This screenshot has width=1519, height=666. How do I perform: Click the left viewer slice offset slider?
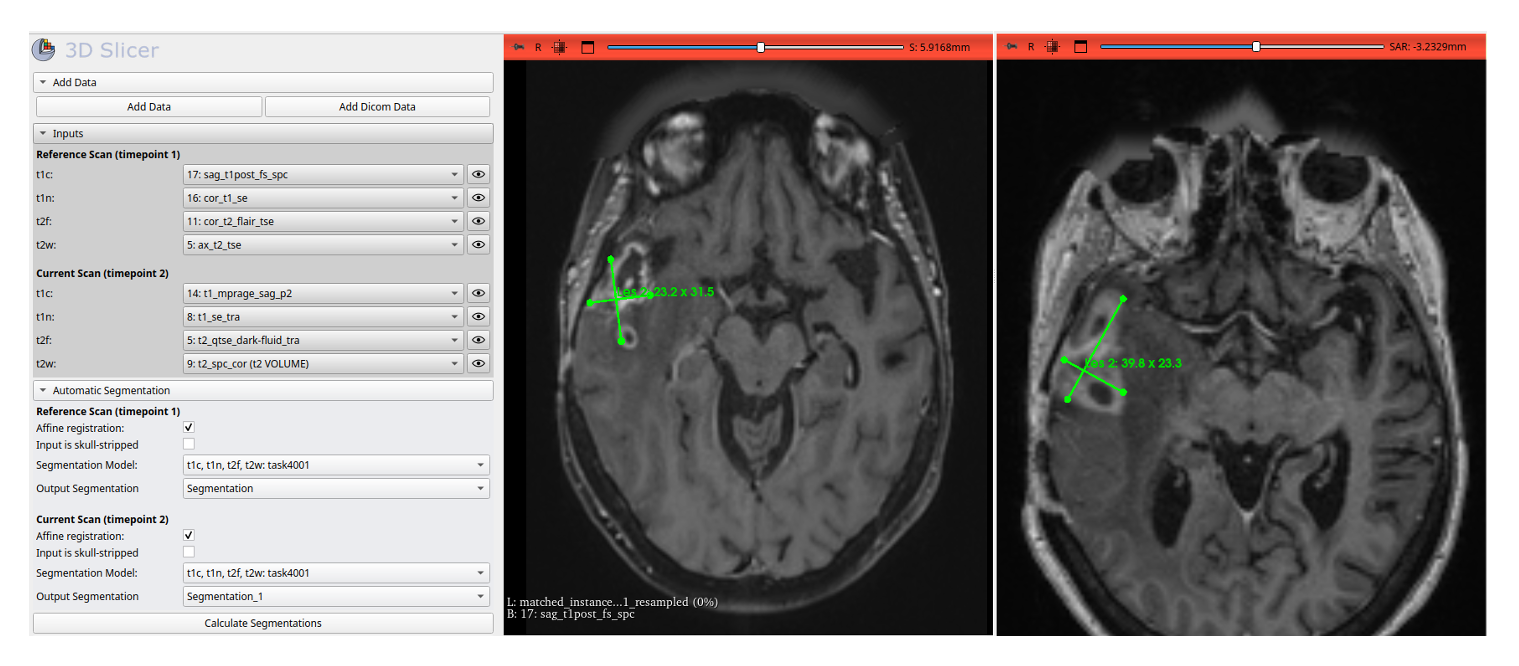(761, 47)
